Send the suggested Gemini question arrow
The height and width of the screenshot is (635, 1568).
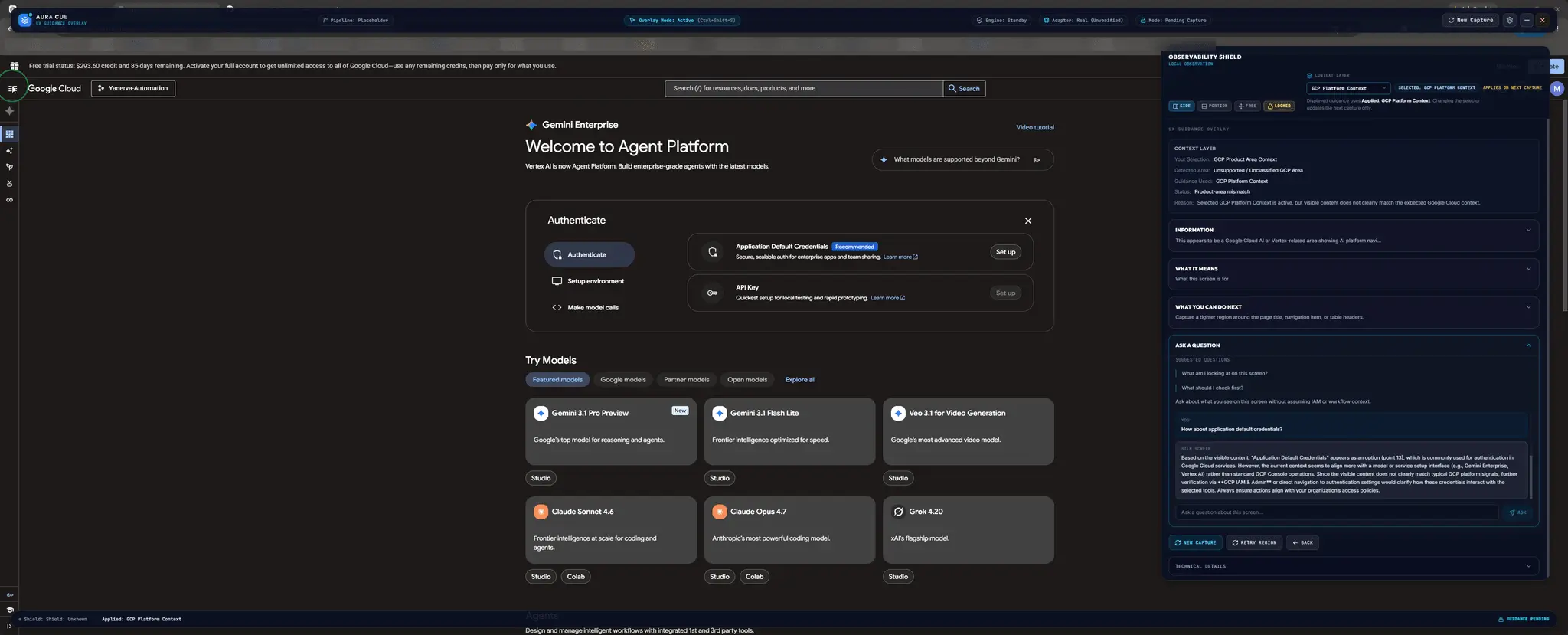click(x=1037, y=160)
